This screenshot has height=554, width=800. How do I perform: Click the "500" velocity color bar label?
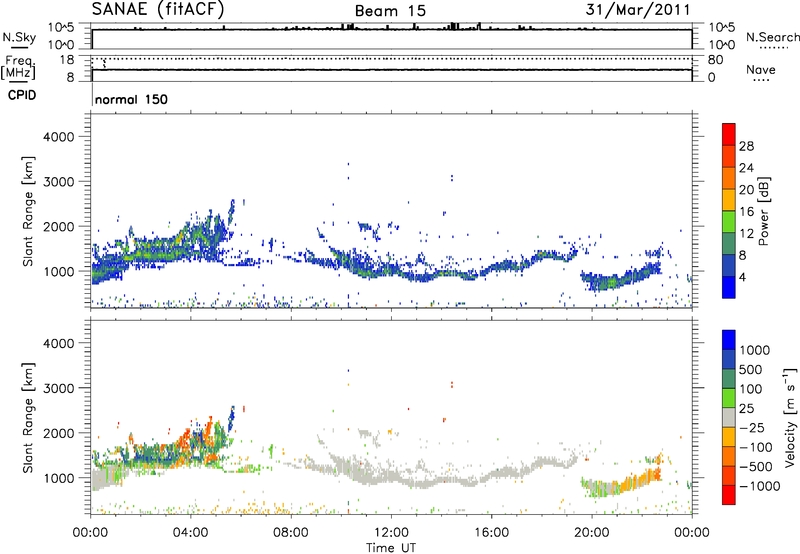click(x=751, y=370)
